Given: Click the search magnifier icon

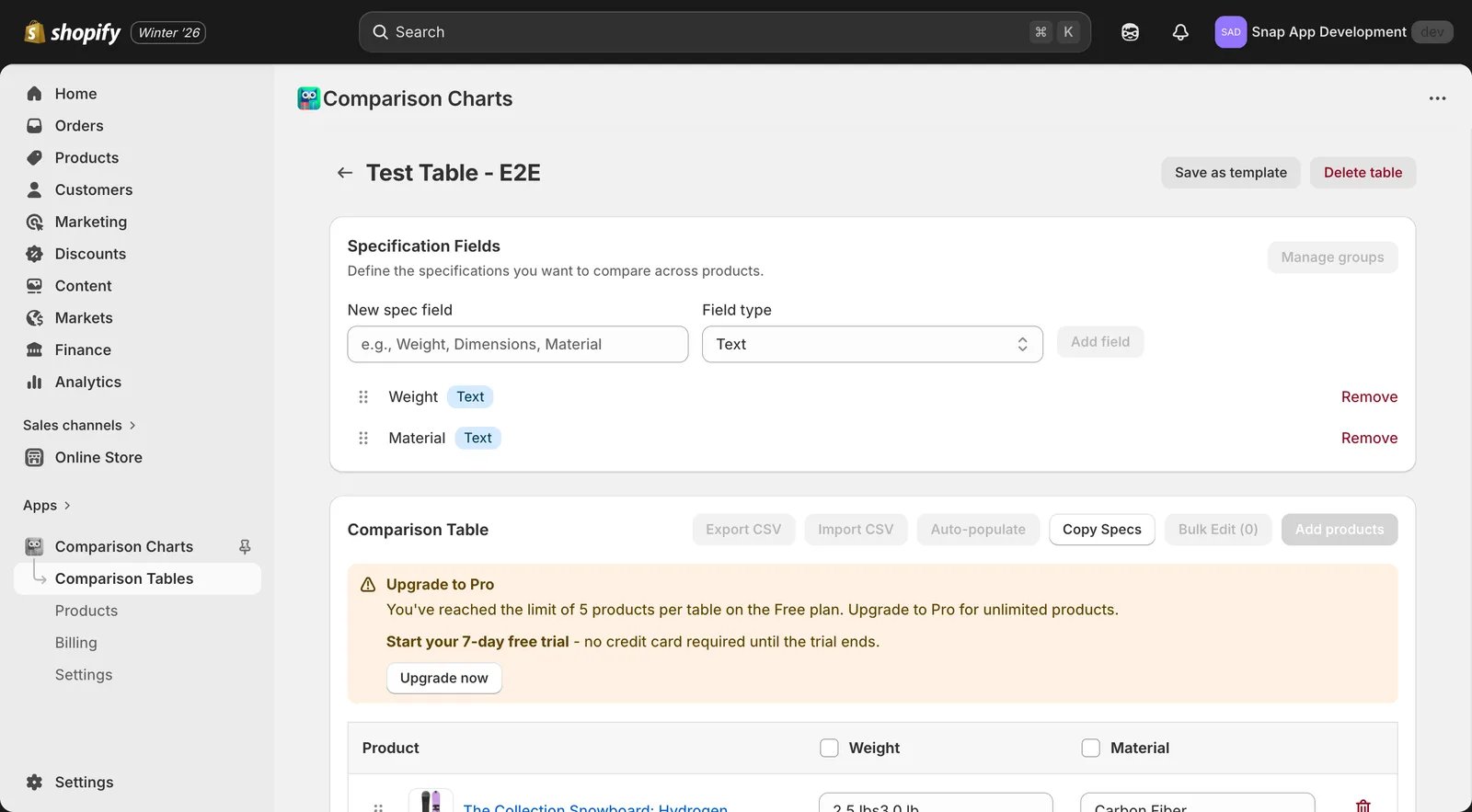Looking at the screenshot, I should [x=380, y=32].
